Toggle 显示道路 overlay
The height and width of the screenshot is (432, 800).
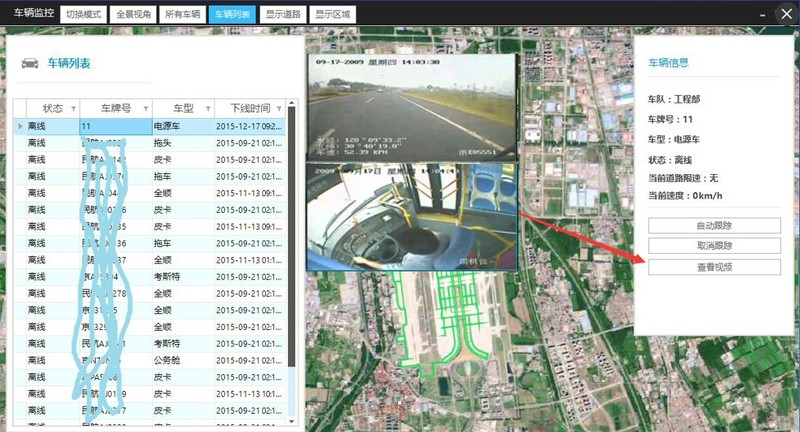pyautogui.click(x=283, y=14)
